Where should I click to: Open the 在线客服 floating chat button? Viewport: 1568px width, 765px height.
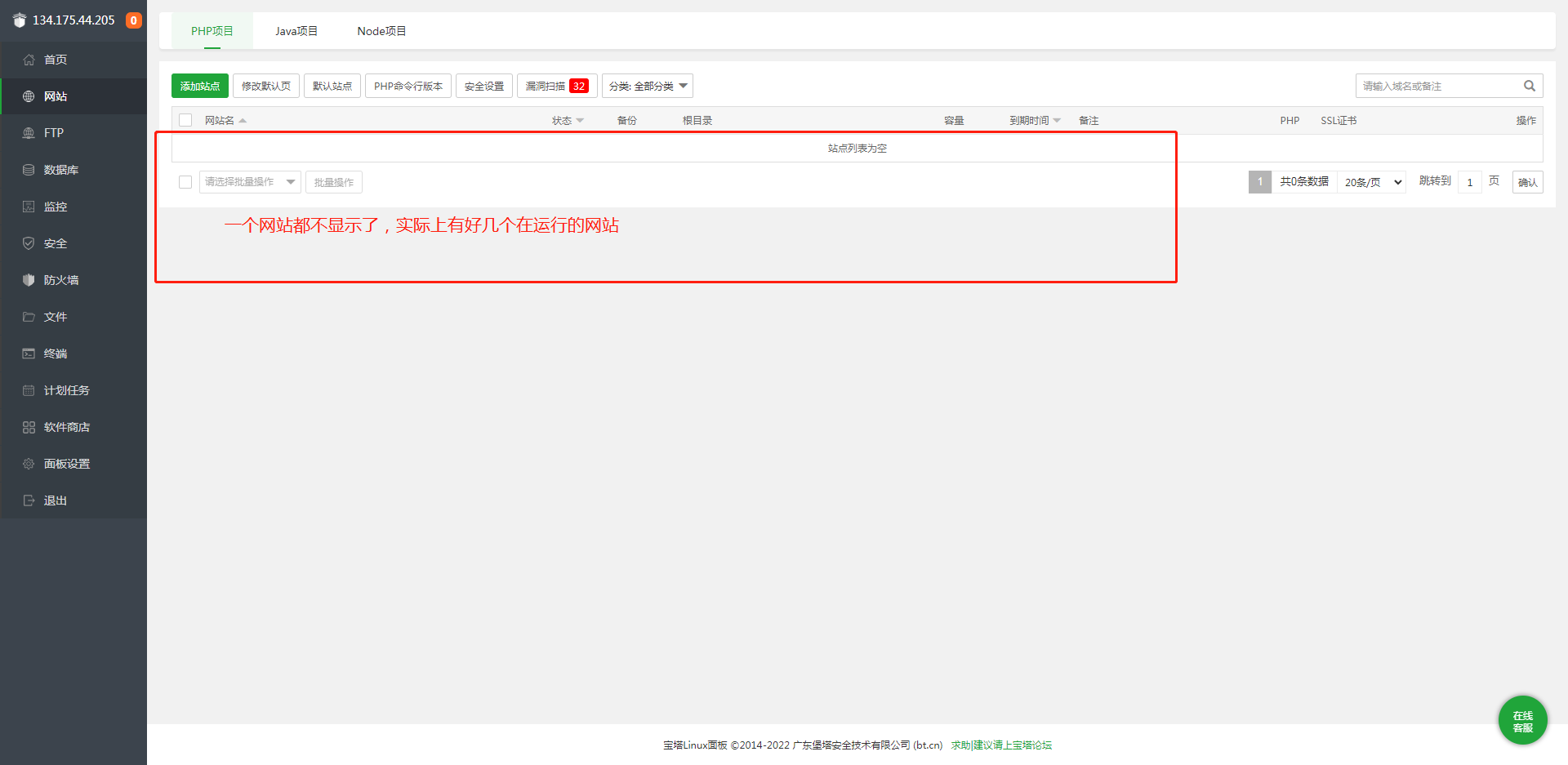pos(1522,720)
